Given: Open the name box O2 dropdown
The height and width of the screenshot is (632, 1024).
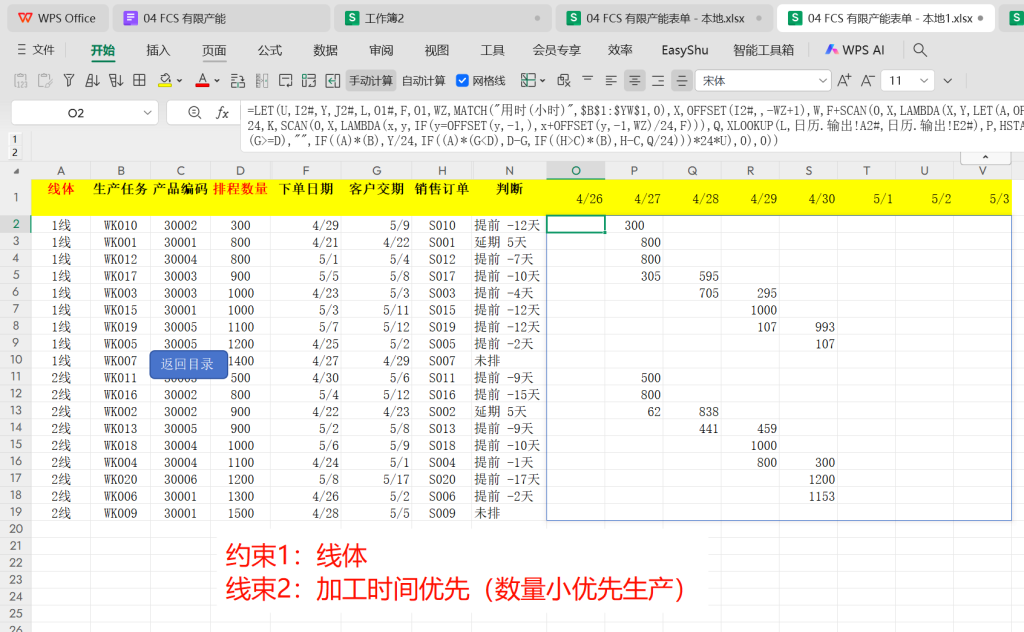Looking at the screenshot, I should pyautogui.click(x=148, y=113).
